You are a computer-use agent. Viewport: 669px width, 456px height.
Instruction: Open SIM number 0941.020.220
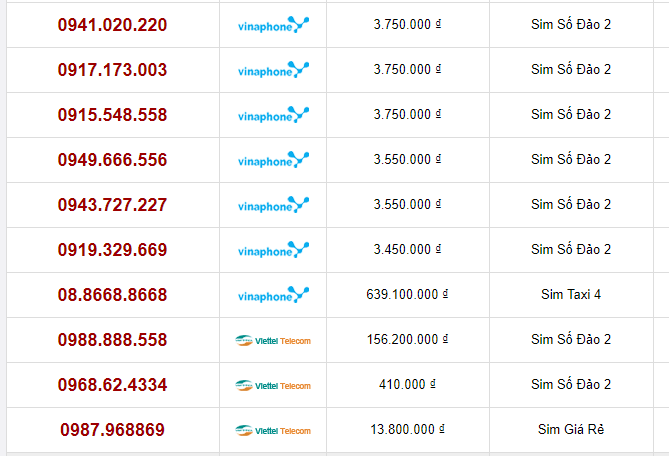(x=112, y=25)
